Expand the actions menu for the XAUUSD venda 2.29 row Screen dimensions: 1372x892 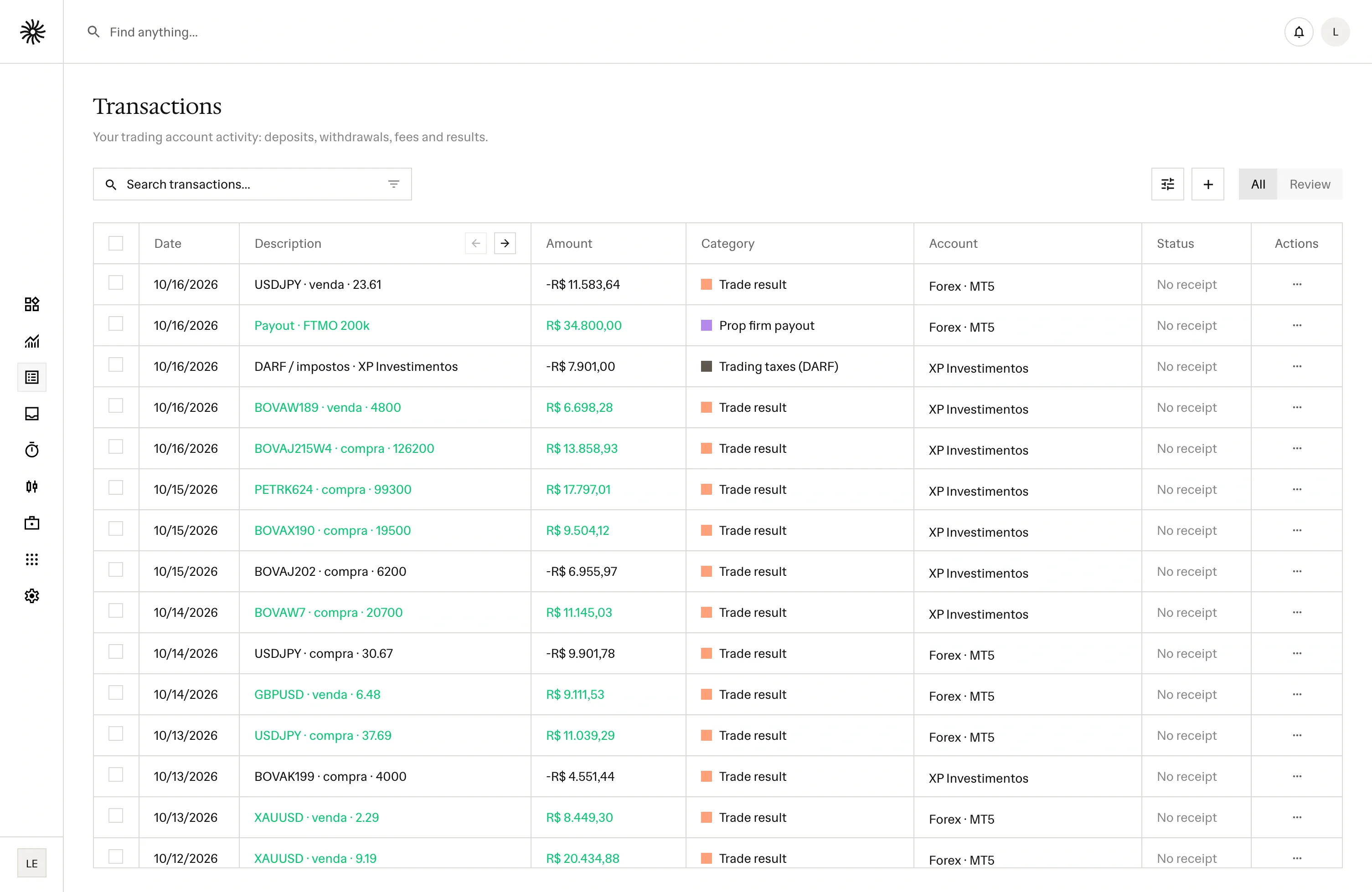tap(1297, 818)
